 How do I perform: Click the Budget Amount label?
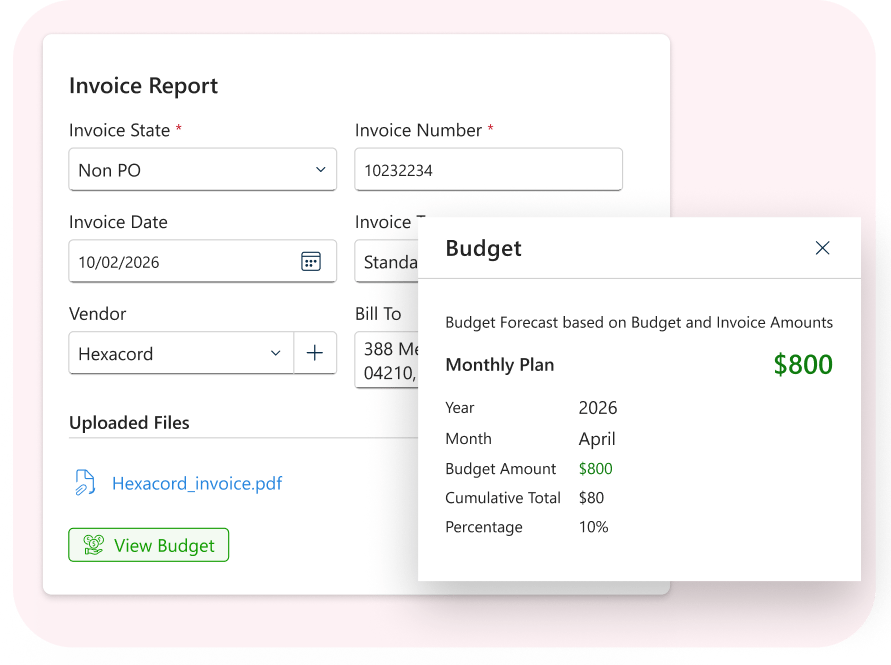coord(501,468)
